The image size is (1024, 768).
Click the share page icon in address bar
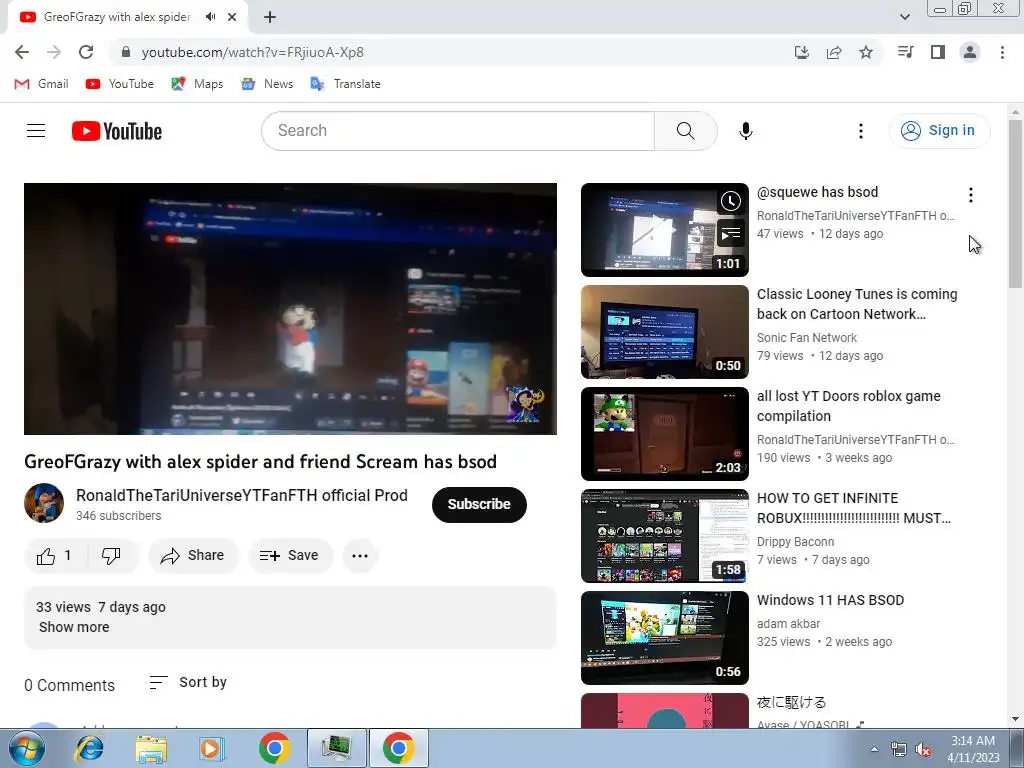click(834, 52)
